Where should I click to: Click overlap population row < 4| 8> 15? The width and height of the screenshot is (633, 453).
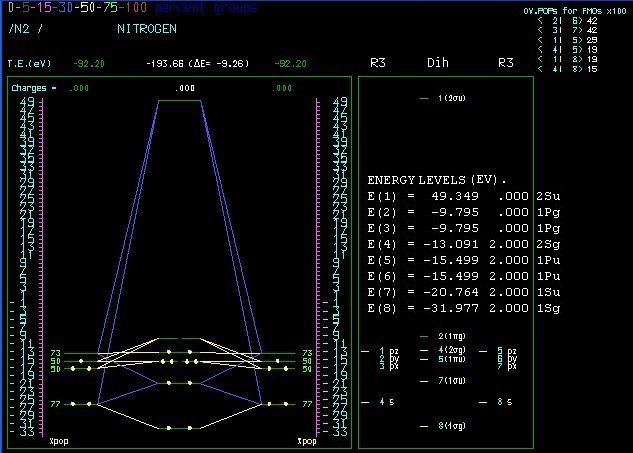pos(568,69)
